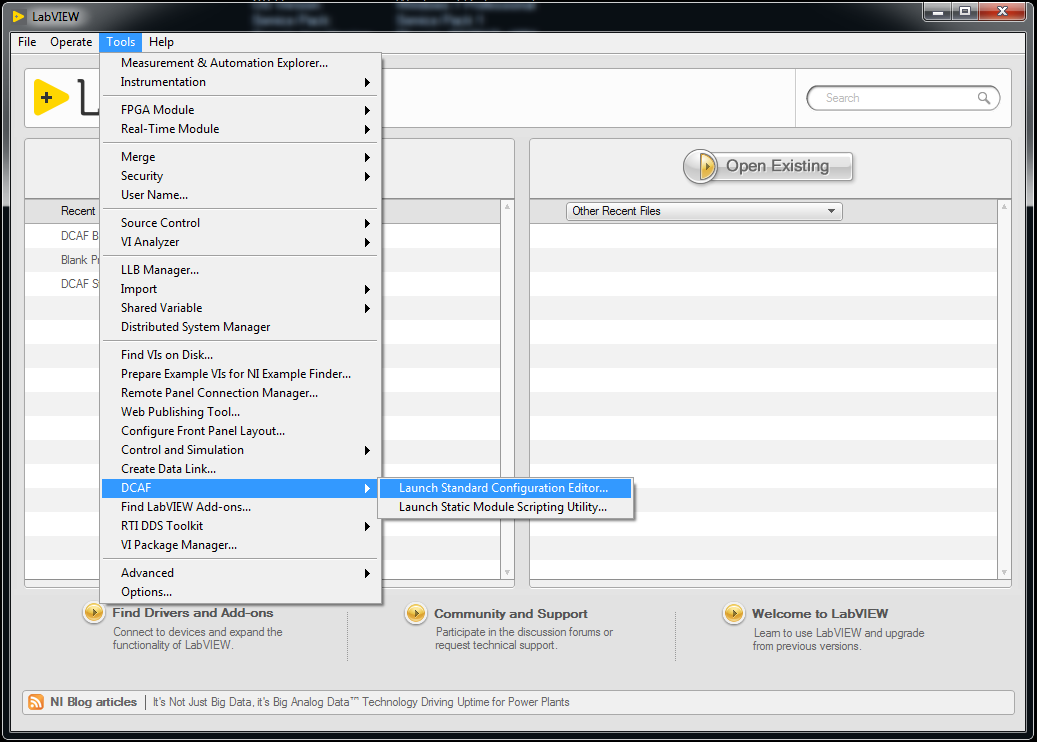Click the arrow icon next to Welcome to LabVIEW
Image resolution: width=1037 pixels, height=742 pixels.
pyautogui.click(x=734, y=614)
